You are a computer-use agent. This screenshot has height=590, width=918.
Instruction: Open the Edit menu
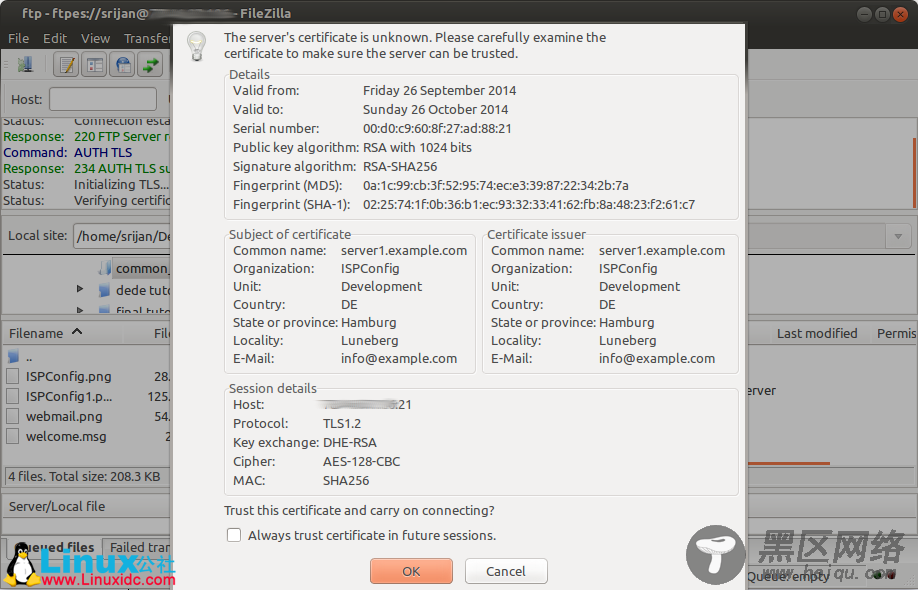(x=55, y=39)
